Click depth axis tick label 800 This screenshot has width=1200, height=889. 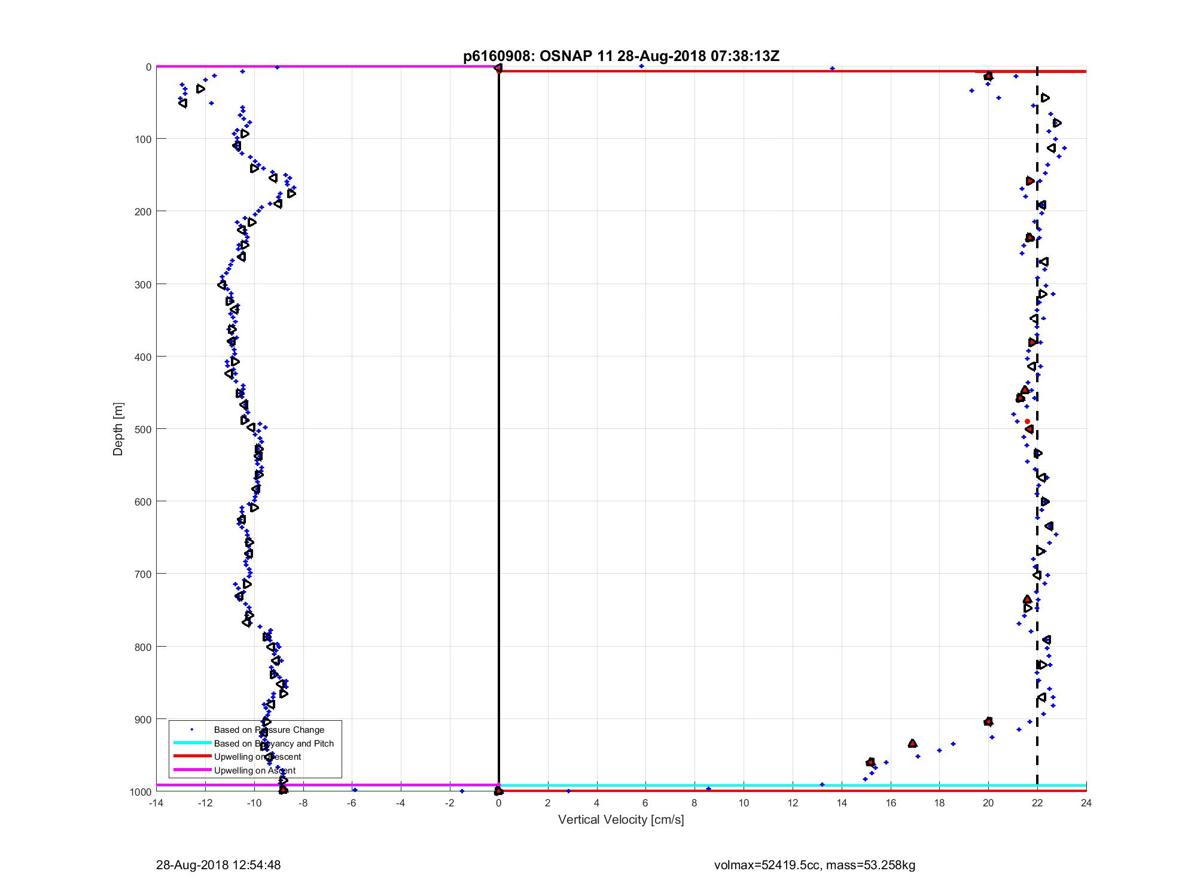pyautogui.click(x=141, y=646)
